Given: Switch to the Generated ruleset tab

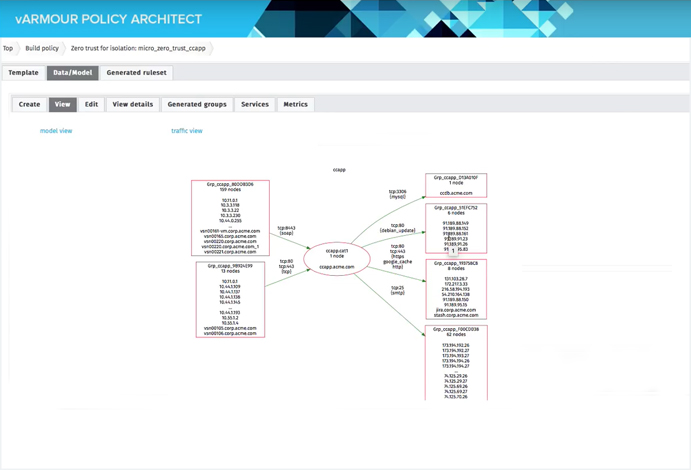Looking at the screenshot, I should tap(137, 73).
